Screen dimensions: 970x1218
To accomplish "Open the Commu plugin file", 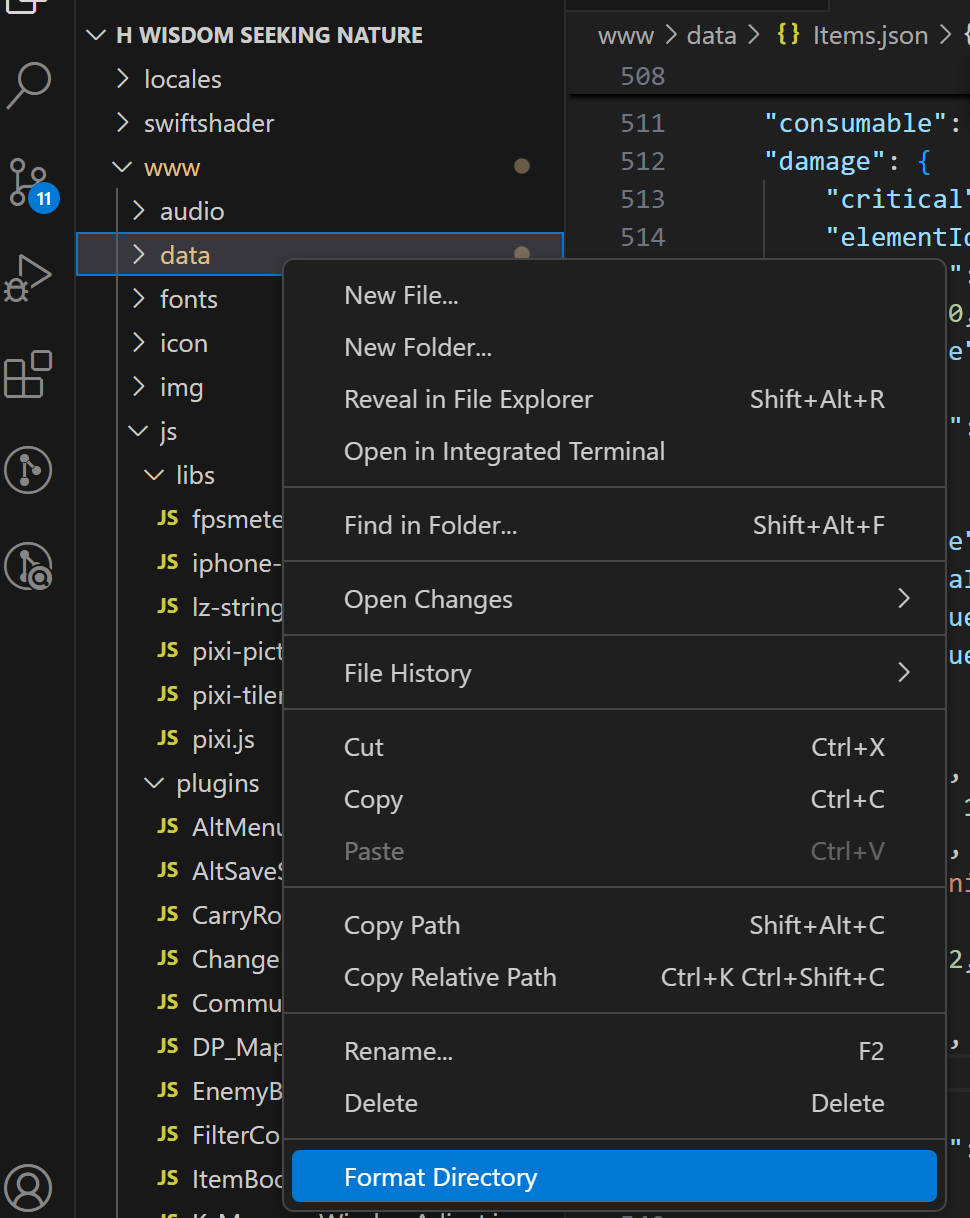I will coord(238,1003).
